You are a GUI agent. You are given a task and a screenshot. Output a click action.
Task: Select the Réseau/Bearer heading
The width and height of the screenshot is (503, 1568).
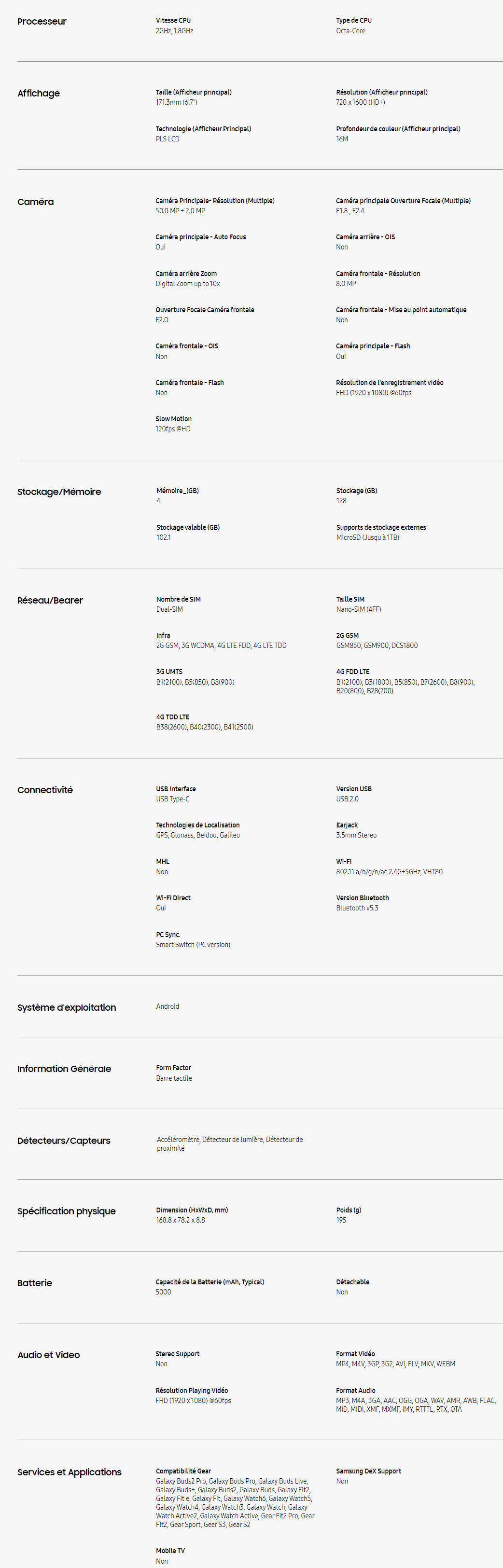point(50,600)
